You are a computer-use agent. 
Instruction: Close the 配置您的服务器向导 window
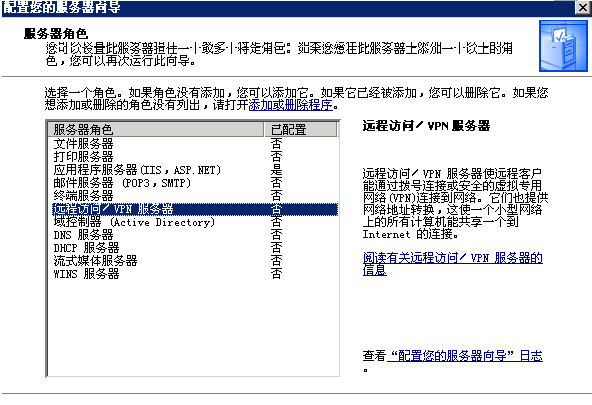[583, 8]
